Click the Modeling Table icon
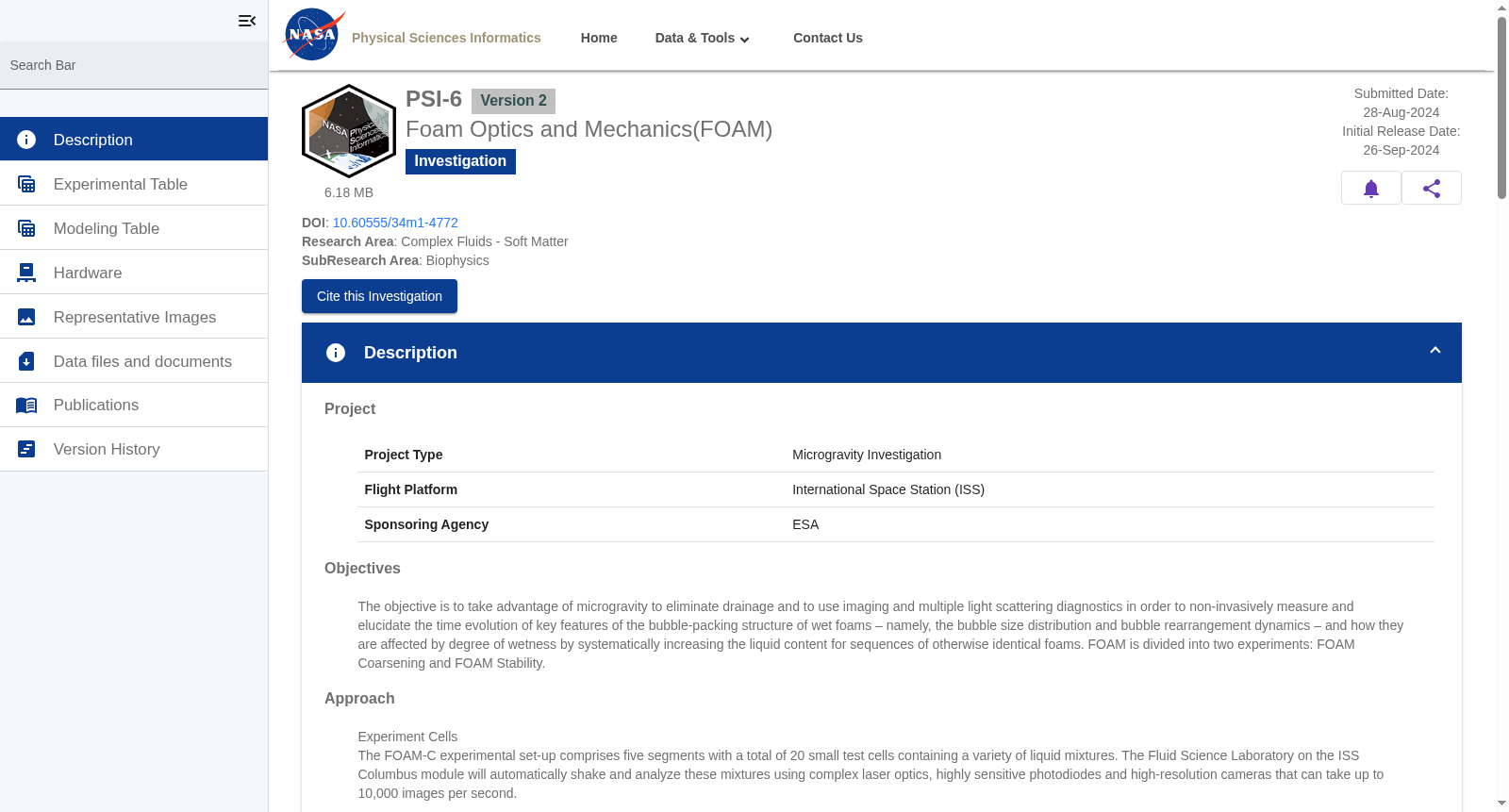The height and width of the screenshot is (812, 1509). click(x=26, y=228)
